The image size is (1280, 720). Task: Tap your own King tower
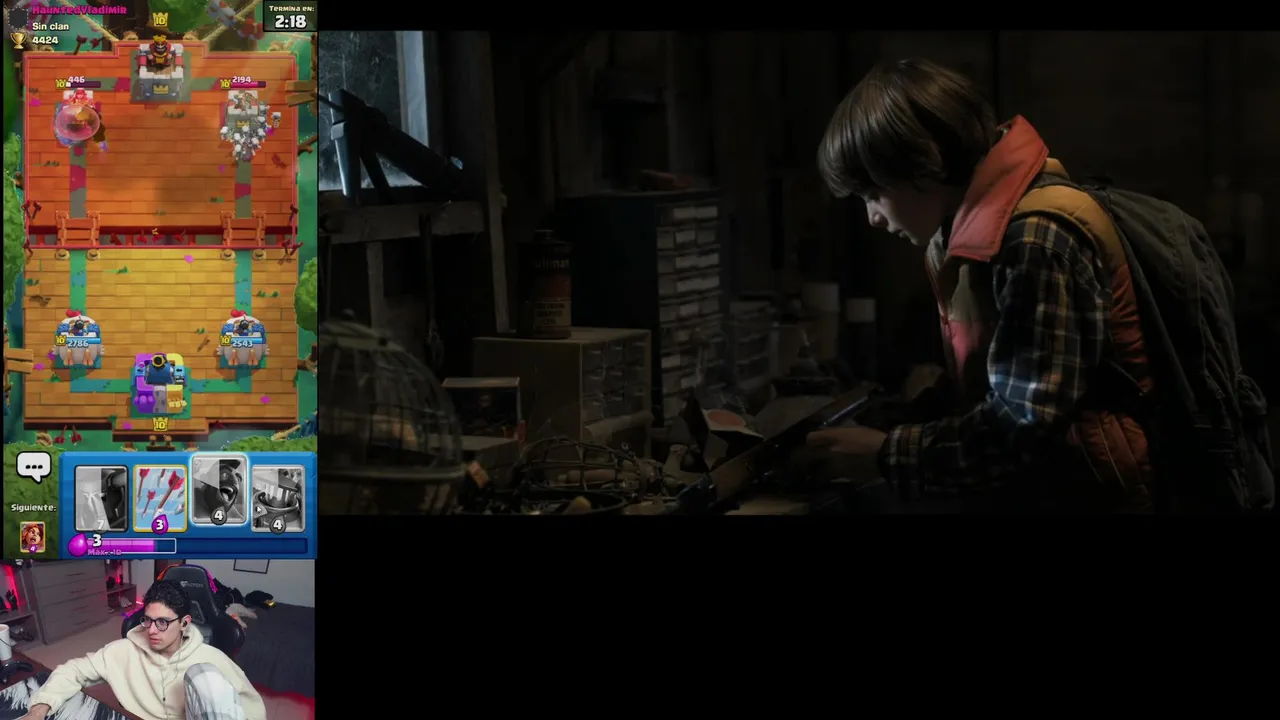click(160, 383)
